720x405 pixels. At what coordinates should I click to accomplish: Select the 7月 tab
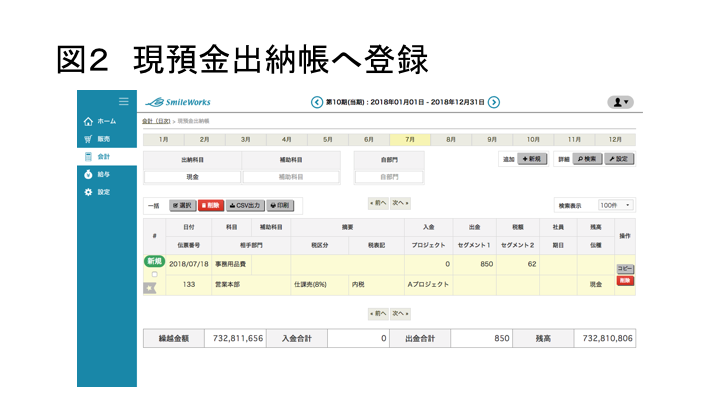(x=410, y=140)
